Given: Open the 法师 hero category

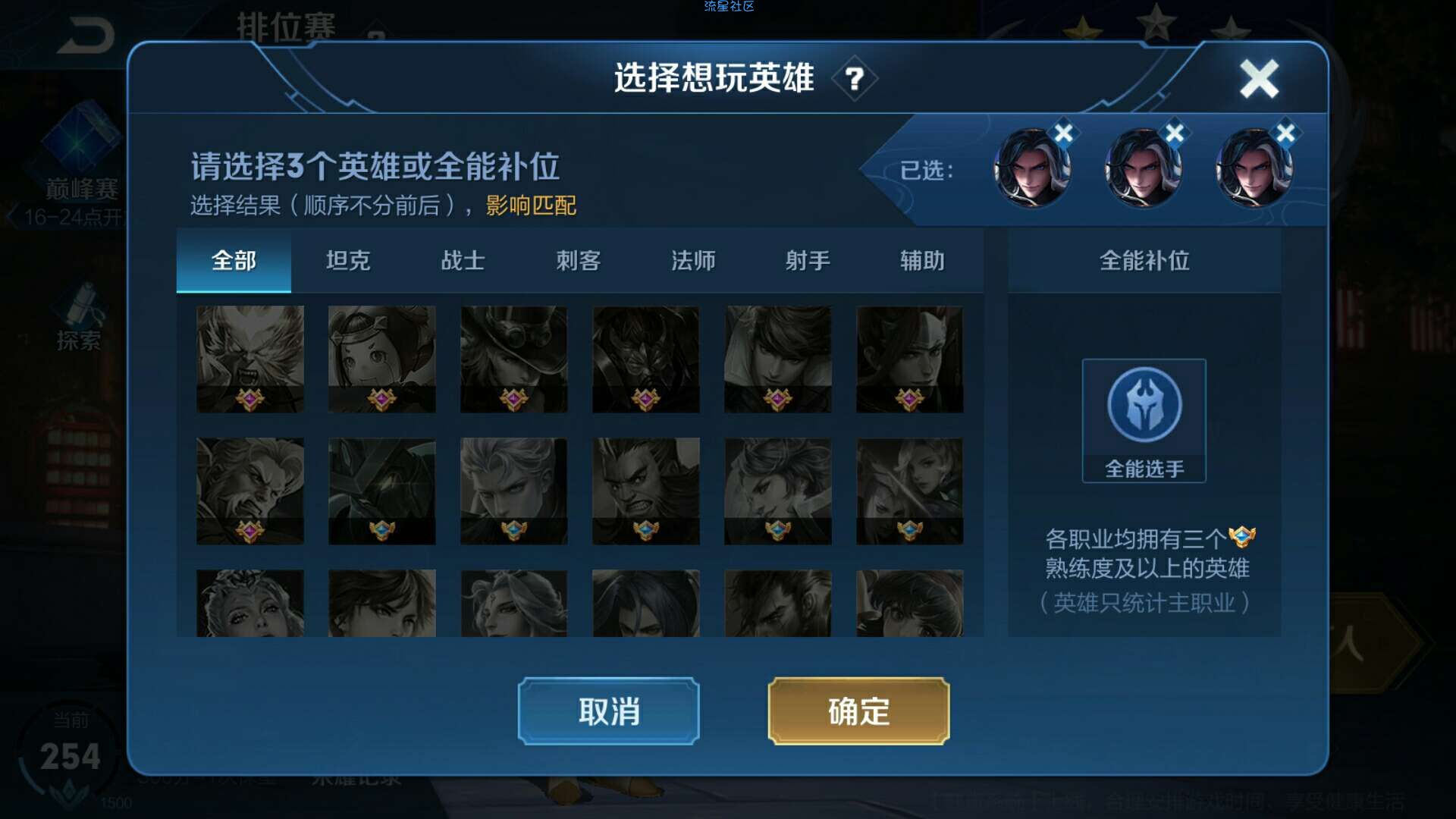Looking at the screenshot, I should (x=693, y=261).
